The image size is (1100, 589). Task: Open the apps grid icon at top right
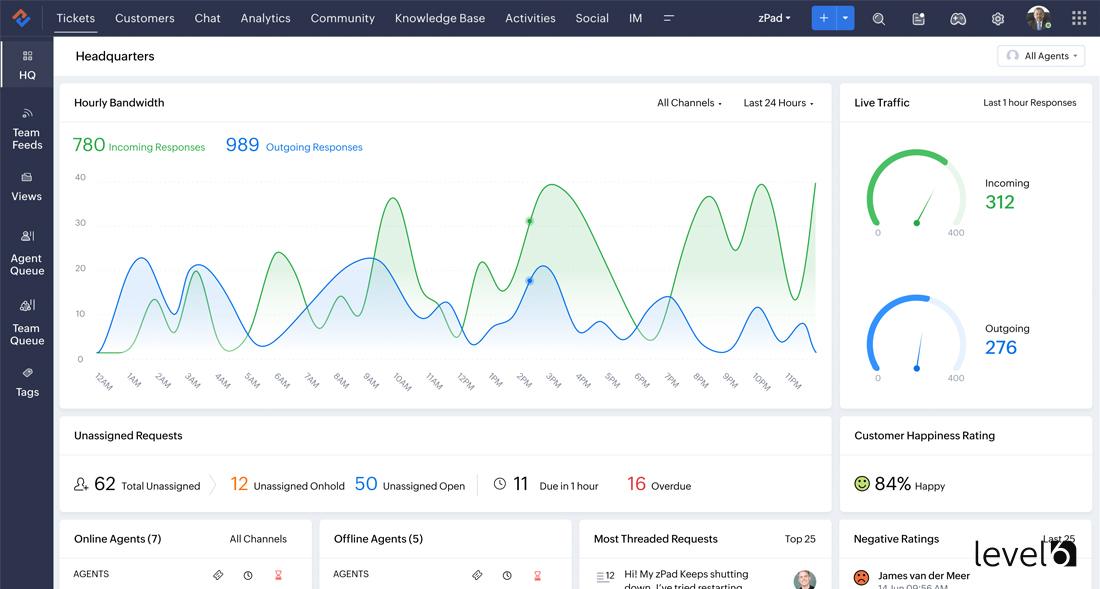[1078, 17]
